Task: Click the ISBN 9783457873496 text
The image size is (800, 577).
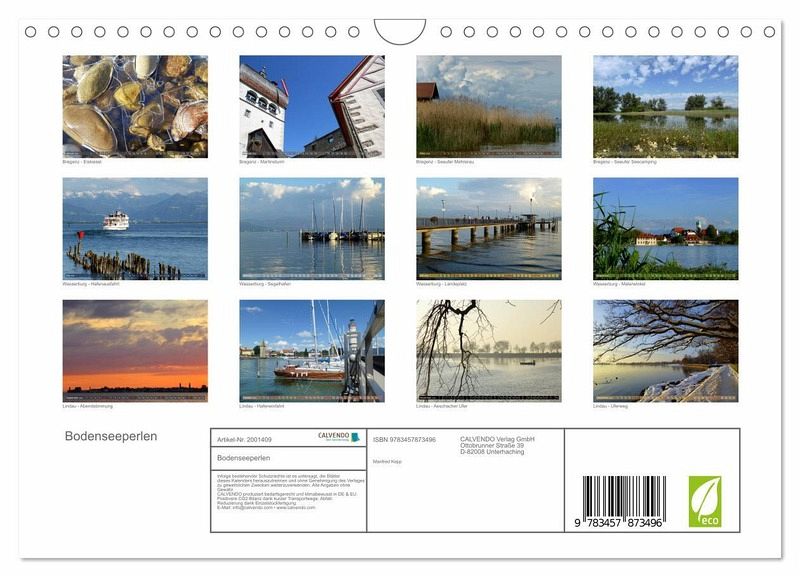Action: pos(404,439)
